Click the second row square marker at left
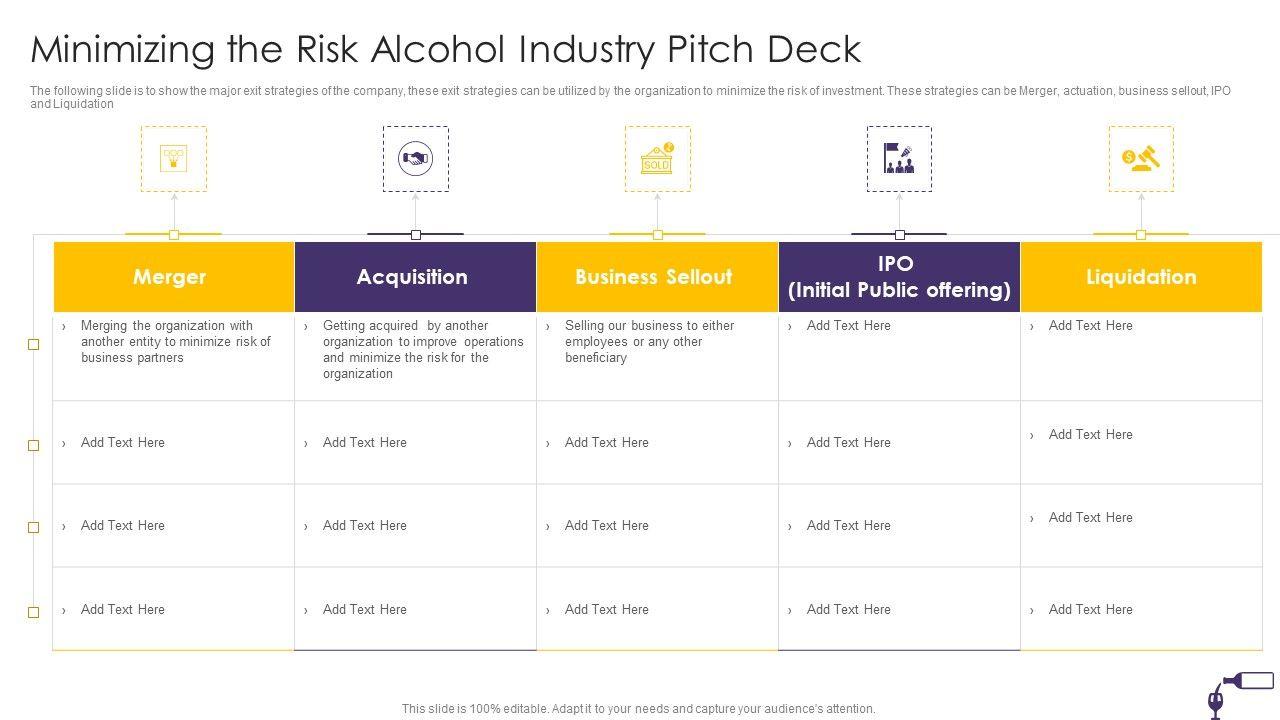The height and width of the screenshot is (720, 1280). coord(33,445)
